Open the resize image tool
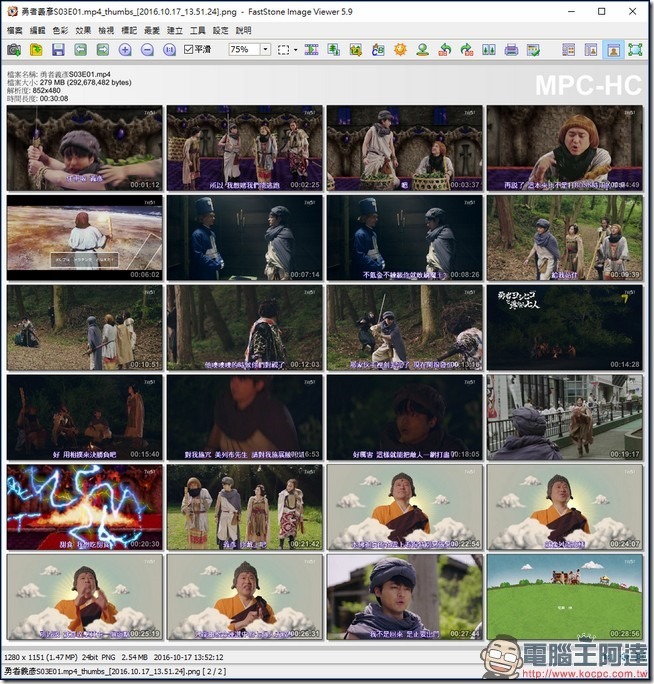Screen dimensions: 654x684 [334, 50]
